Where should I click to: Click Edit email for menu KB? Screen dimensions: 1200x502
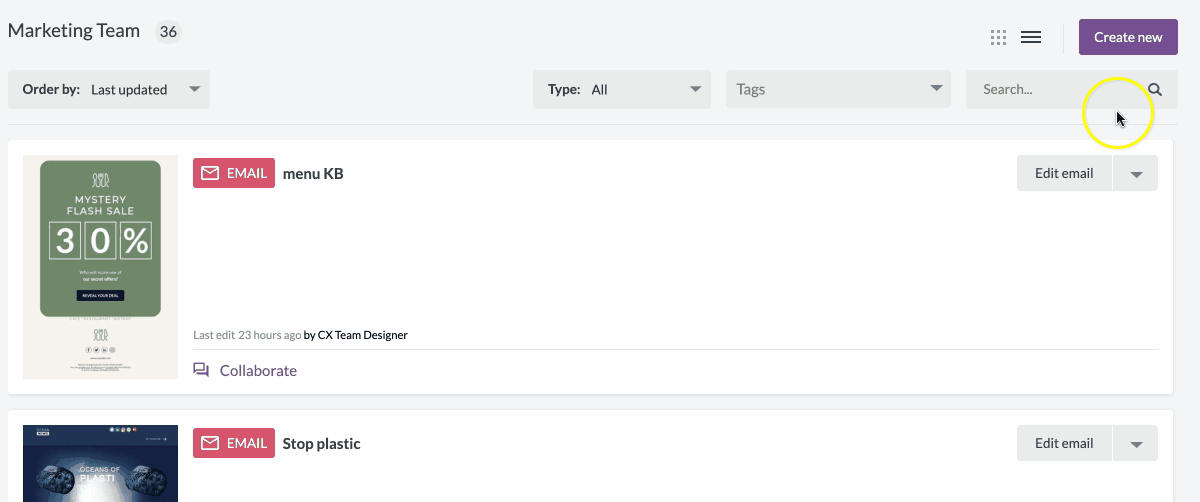pyautogui.click(x=1064, y=173)
